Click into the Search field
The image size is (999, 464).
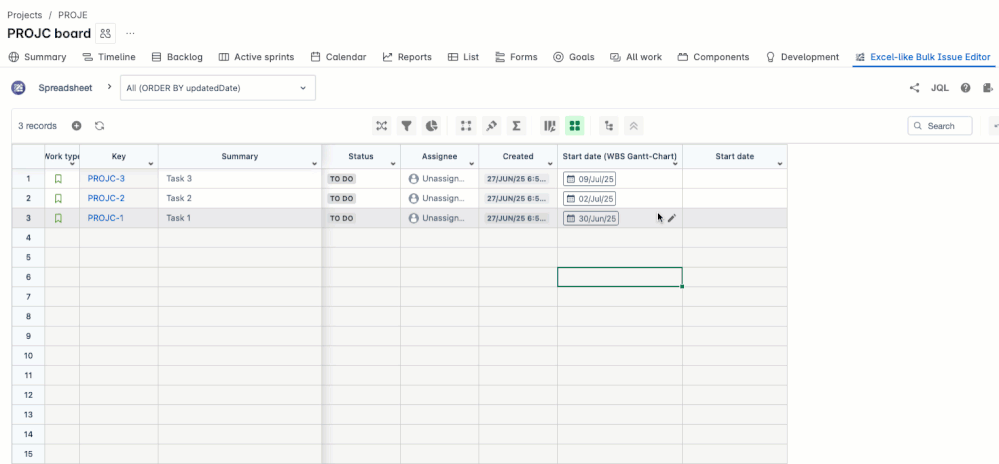pos(940,126)
